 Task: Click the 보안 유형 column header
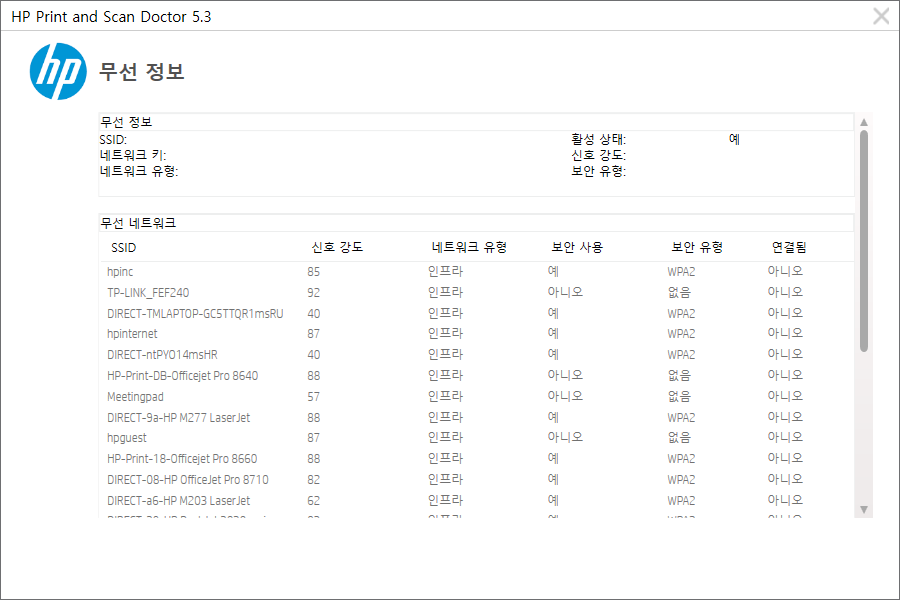click(697, 248)
